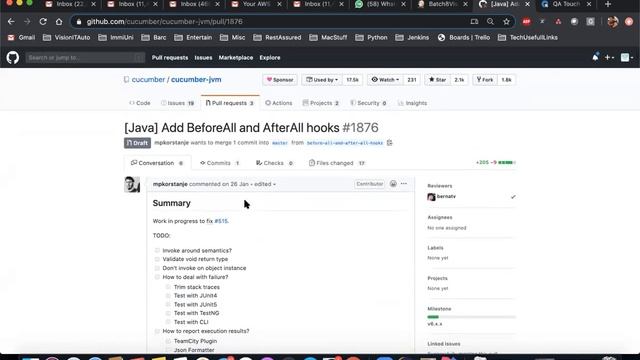Tick the 'Trim stack traces' checkbox
The image size is (640, 360).
[168, 287]
